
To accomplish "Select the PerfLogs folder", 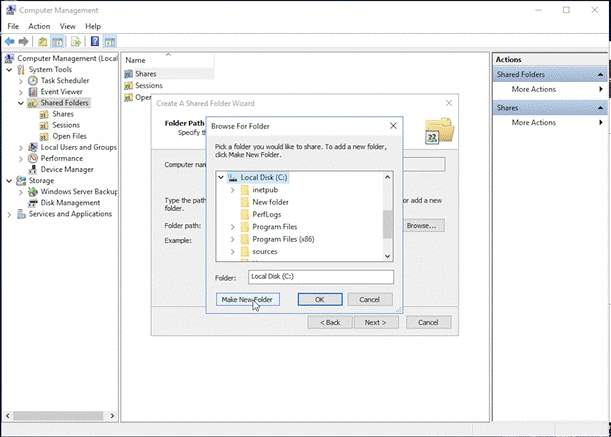I will pos(267,214).
